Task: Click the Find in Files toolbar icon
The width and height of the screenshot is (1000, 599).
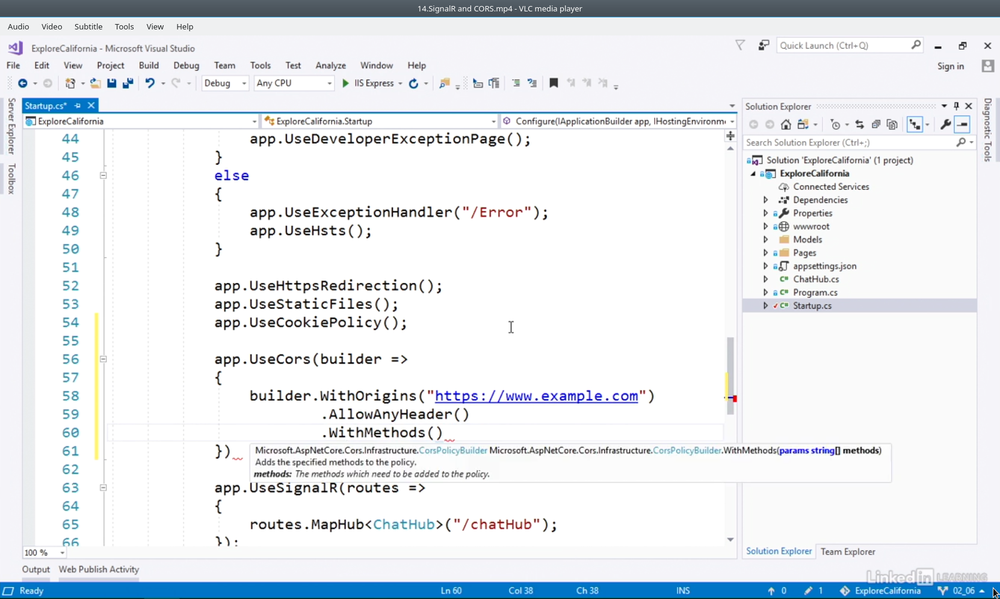Action: click(x=445, y=83)
